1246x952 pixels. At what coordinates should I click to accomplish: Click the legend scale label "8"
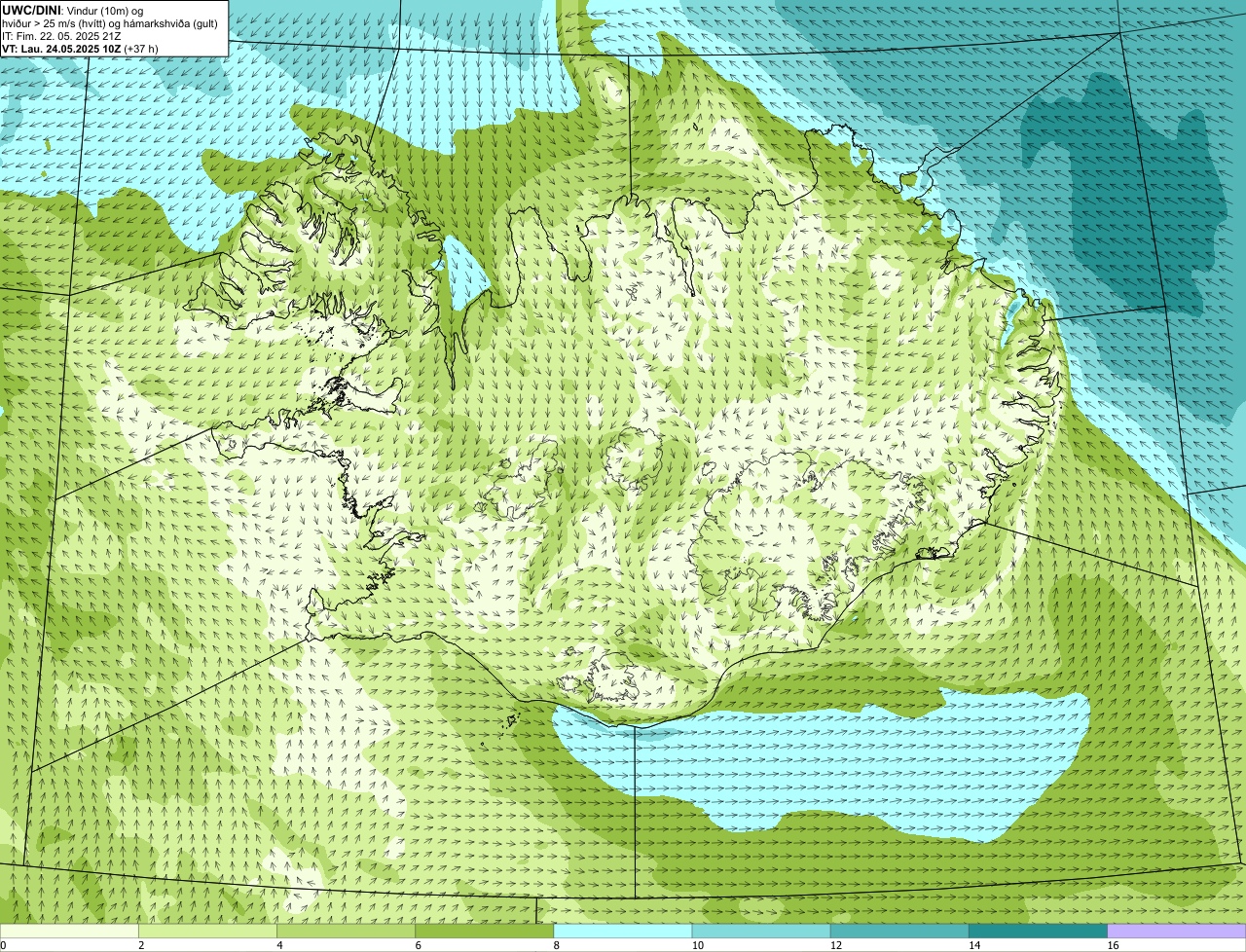click(x=557, y=945)
